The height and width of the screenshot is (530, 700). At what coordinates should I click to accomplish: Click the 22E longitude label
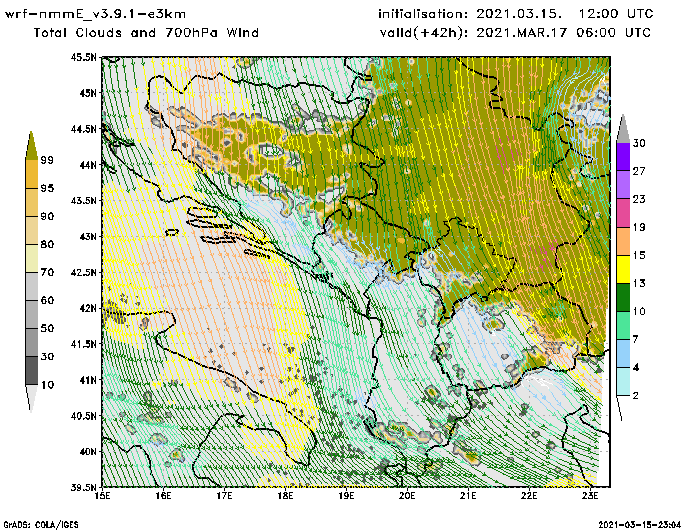point(529,496)
